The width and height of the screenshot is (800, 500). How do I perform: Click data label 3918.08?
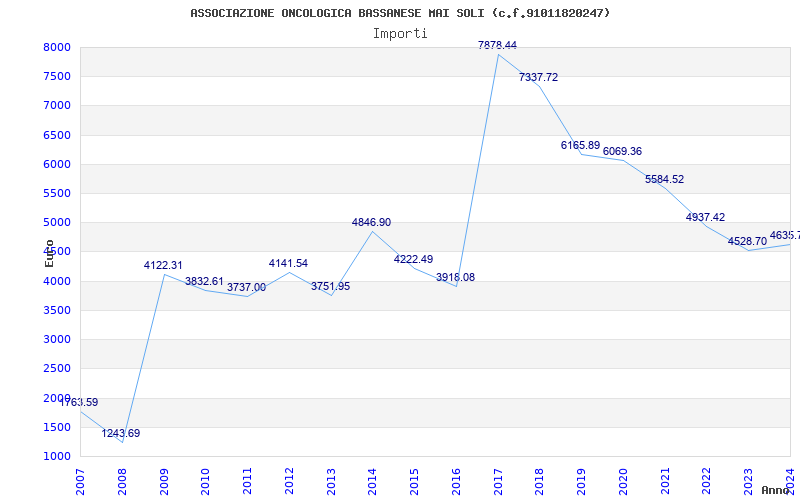pyautogui.click(x=455, y=278)
